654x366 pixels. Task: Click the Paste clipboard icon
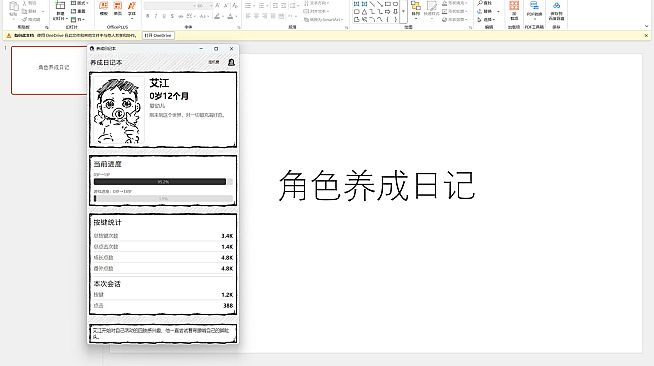(14, 7)
